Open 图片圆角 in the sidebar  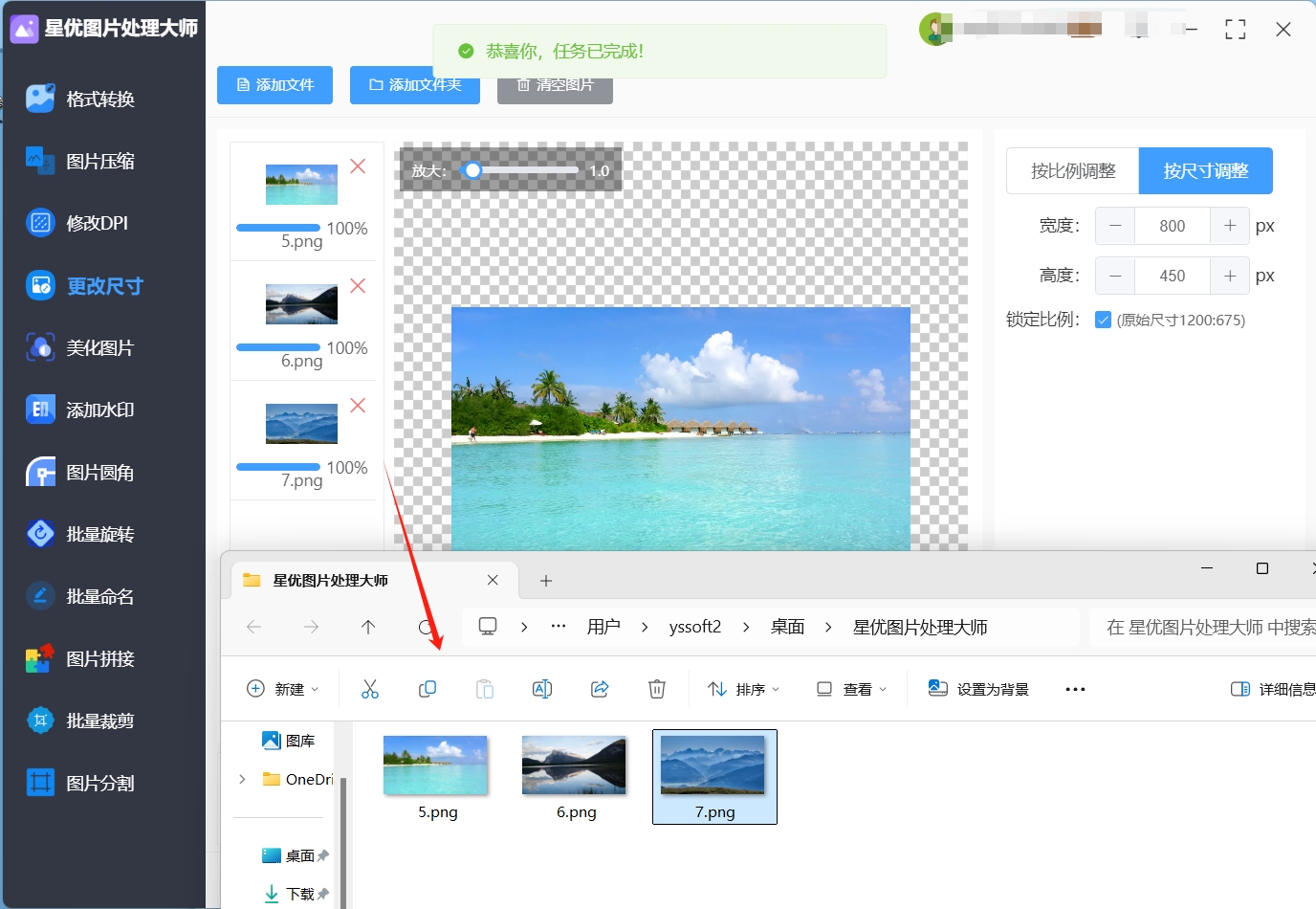81,472
